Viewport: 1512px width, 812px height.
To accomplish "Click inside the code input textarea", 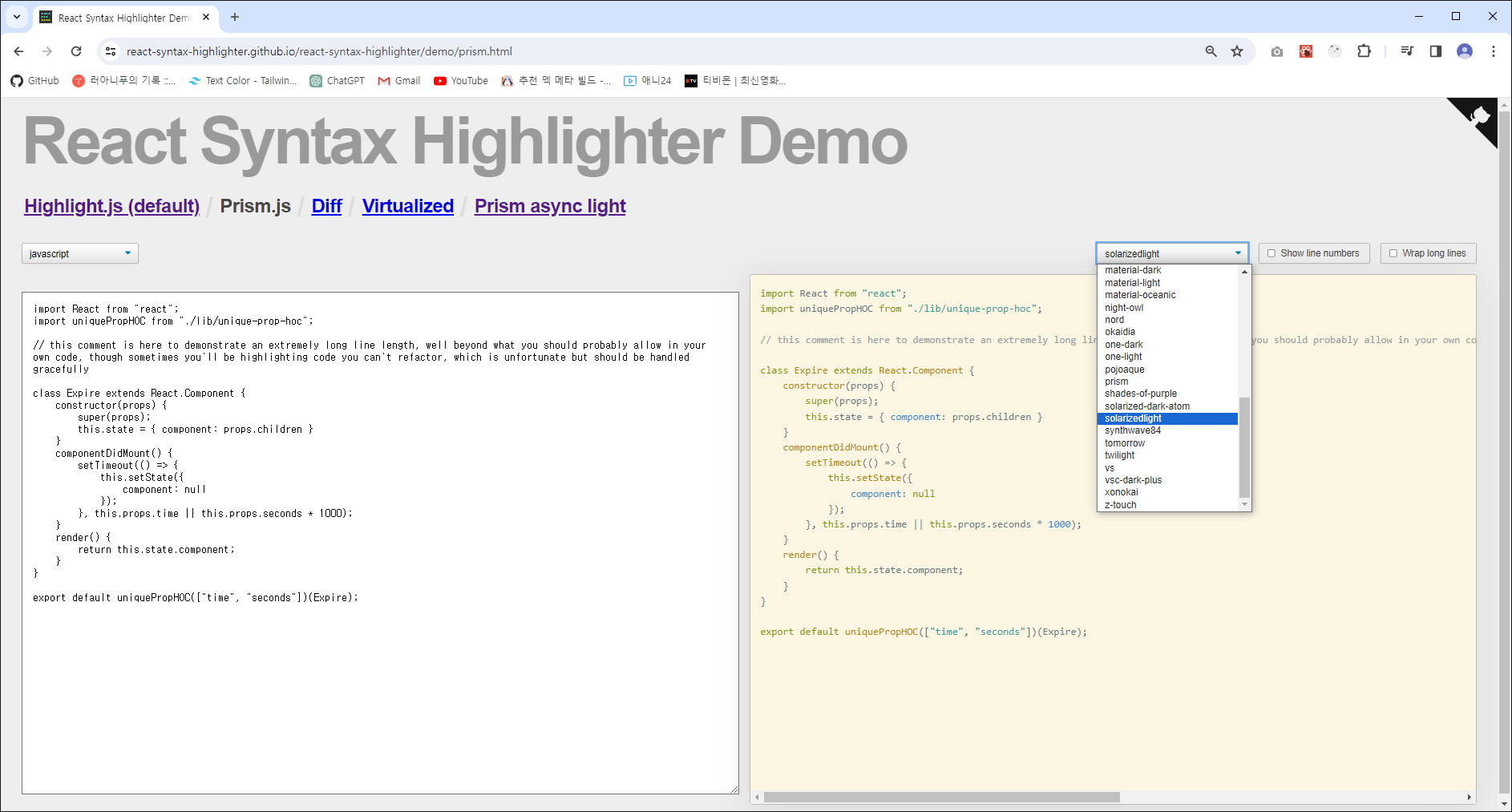I will [x=380, y=543].
